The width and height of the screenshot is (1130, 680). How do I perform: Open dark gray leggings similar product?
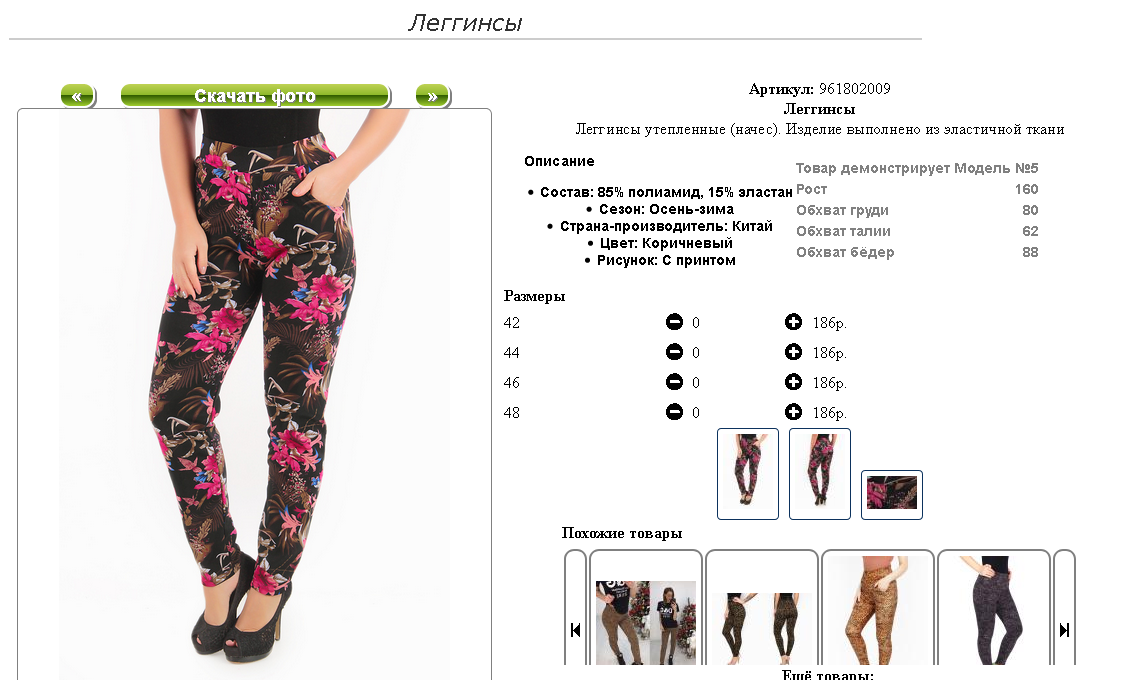[x=994, y=609]
